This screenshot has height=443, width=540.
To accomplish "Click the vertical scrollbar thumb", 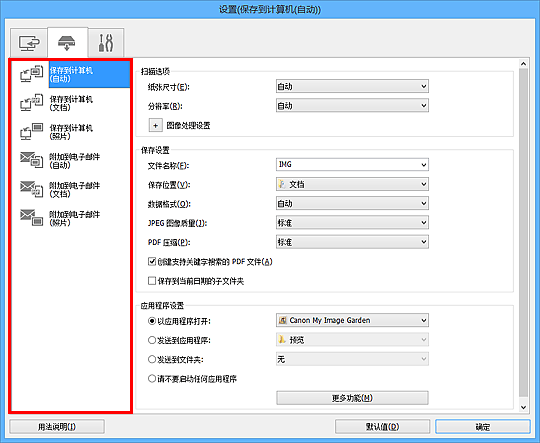I will click(x=523, y=233).
